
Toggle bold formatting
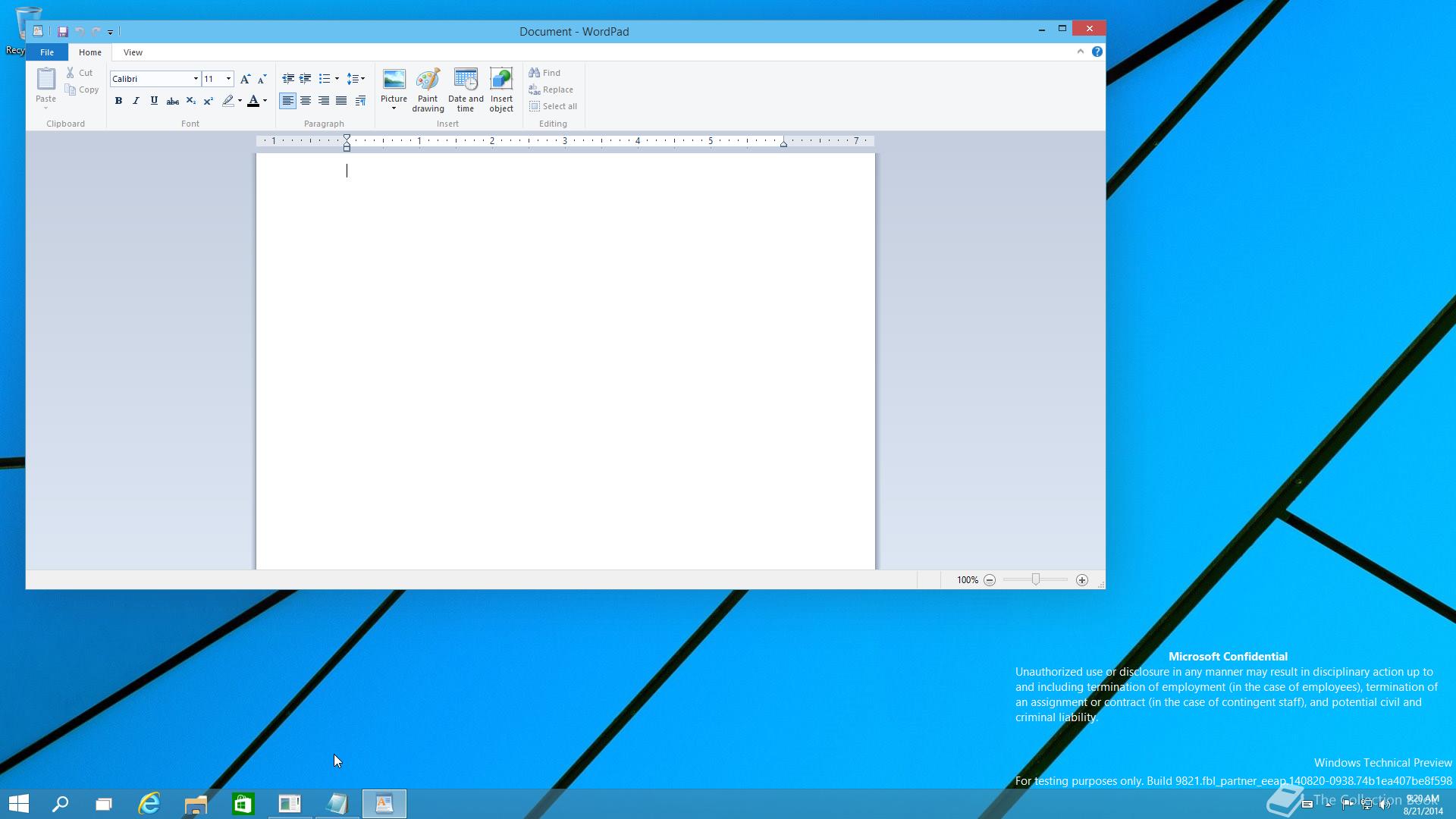pyautogui.click(x=118, y=101)
